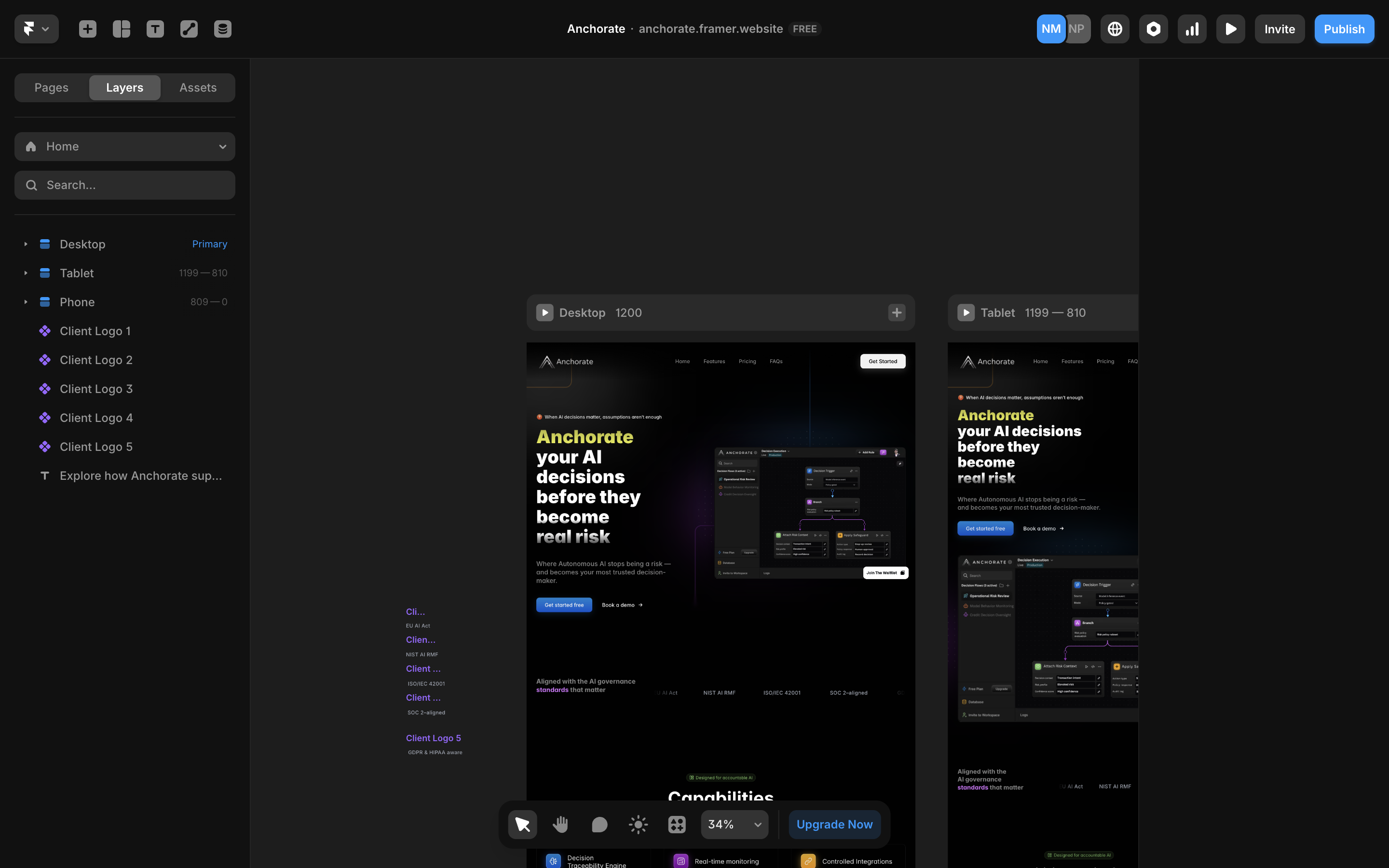Open the Framer logo dropdown menu
Screen dimensions: 1389x868
click(36, 28)
